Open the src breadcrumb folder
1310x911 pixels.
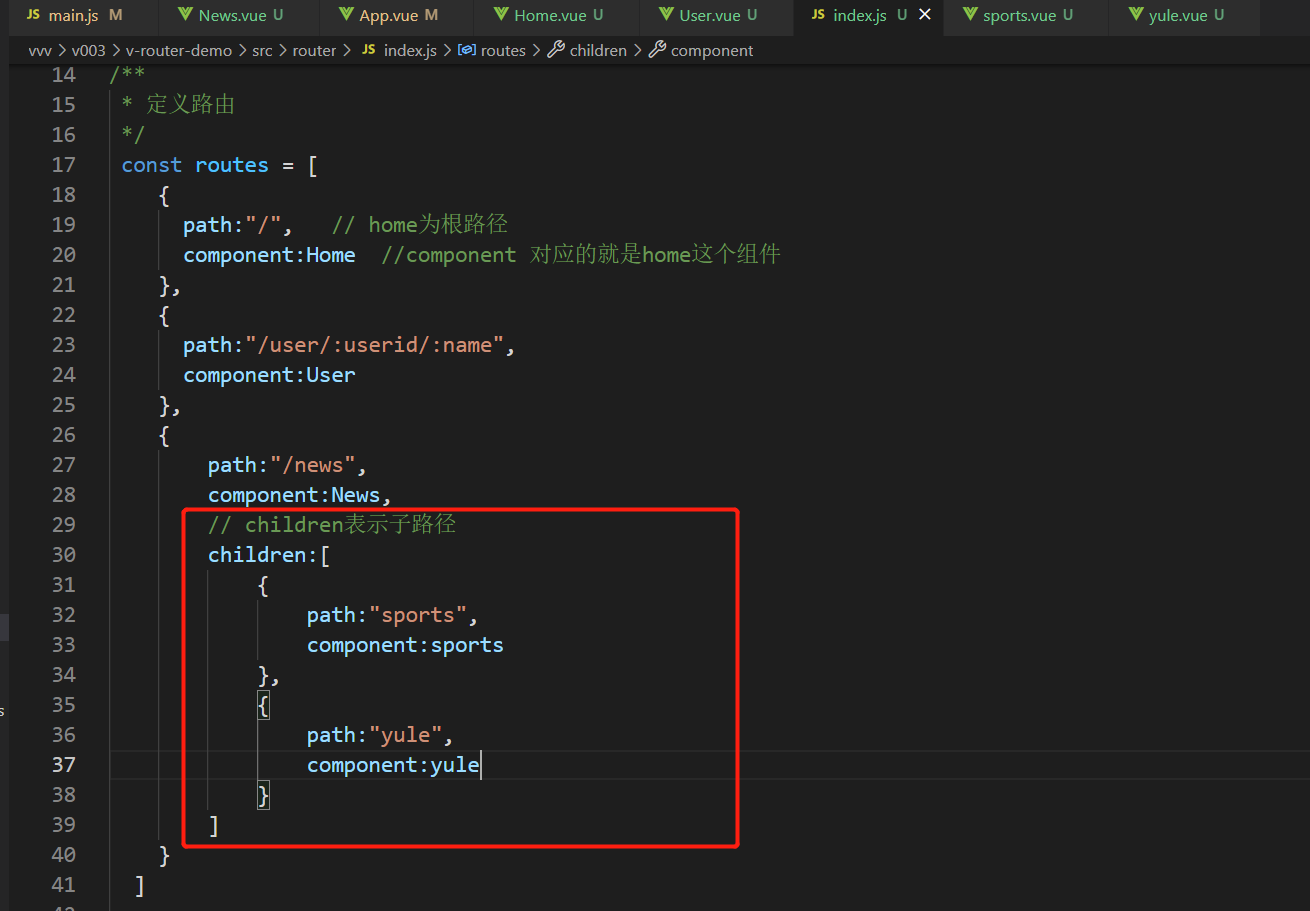click(x=262, y=50)
